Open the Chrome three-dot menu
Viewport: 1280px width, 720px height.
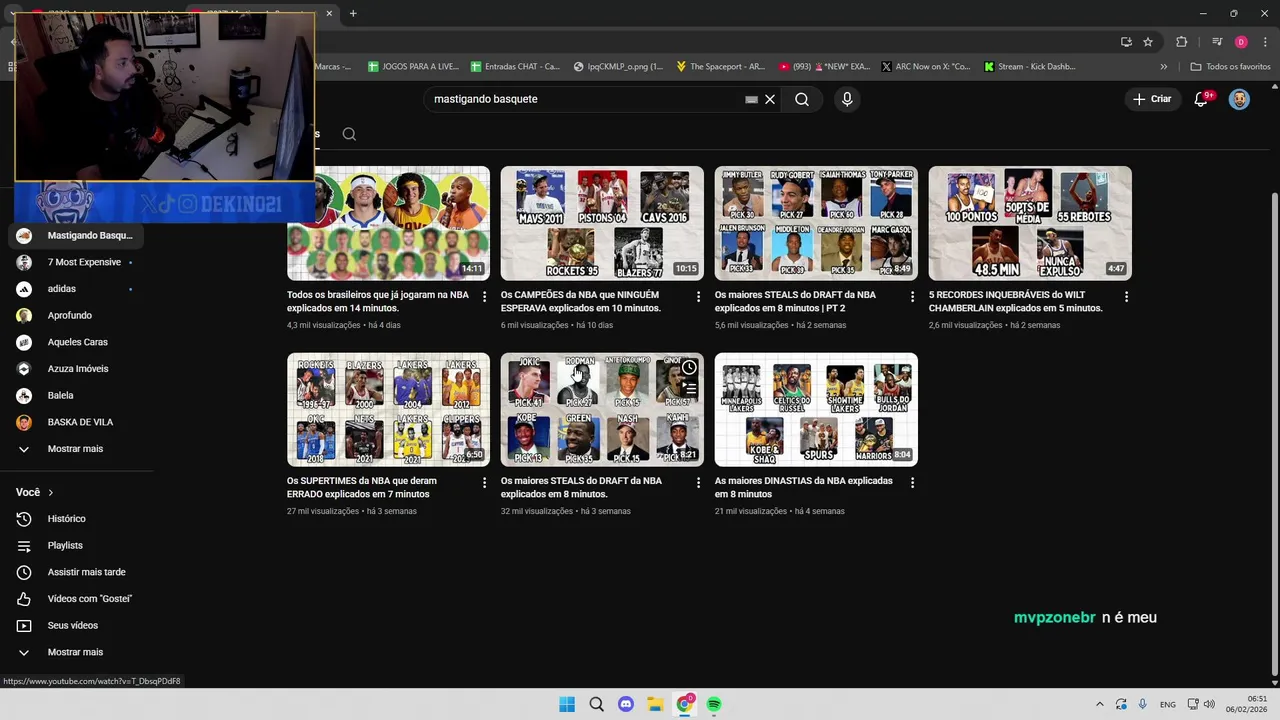[x=1264, y=42]
